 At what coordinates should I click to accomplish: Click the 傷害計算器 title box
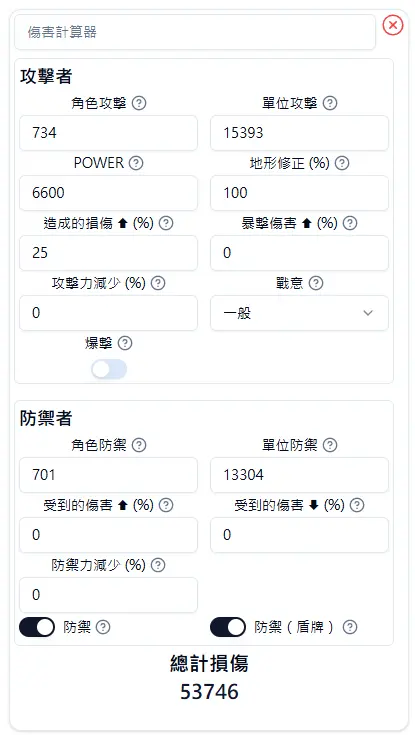(x=195, y=32)
